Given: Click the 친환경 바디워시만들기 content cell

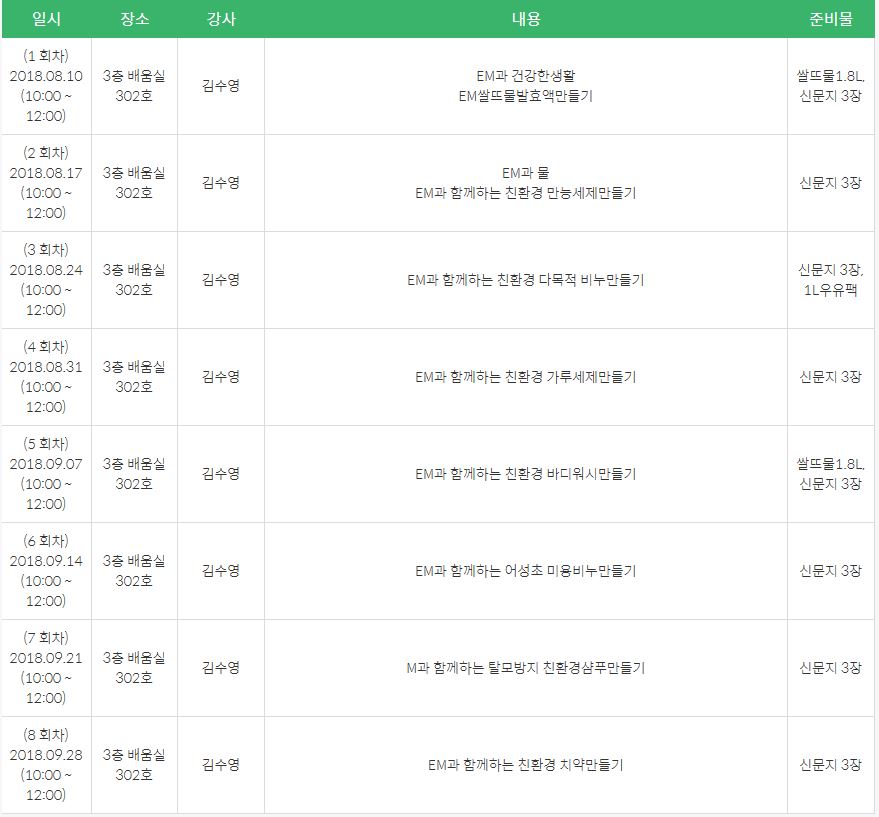Looking at the screenshot, I should pyautogui.click(x=525, y=474).
